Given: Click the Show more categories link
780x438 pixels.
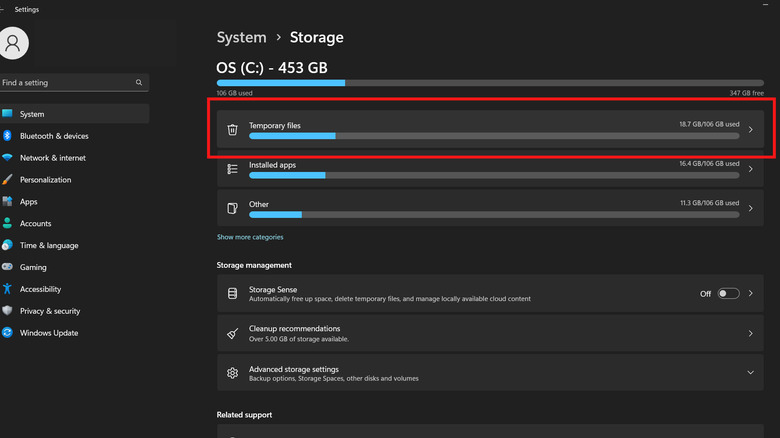Looking at the screenshot, I should point(250,237).
